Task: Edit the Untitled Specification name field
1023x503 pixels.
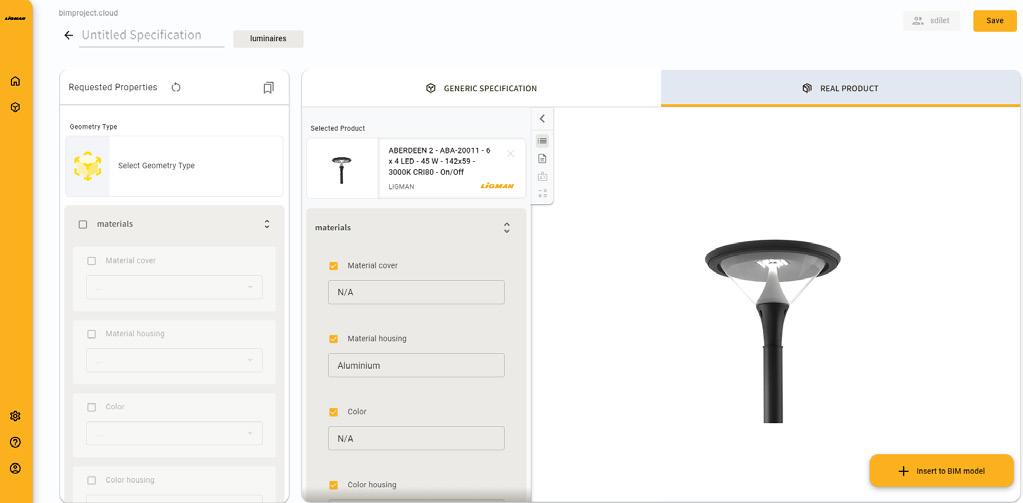Action: pyautogui.click(x=152, y=36)
